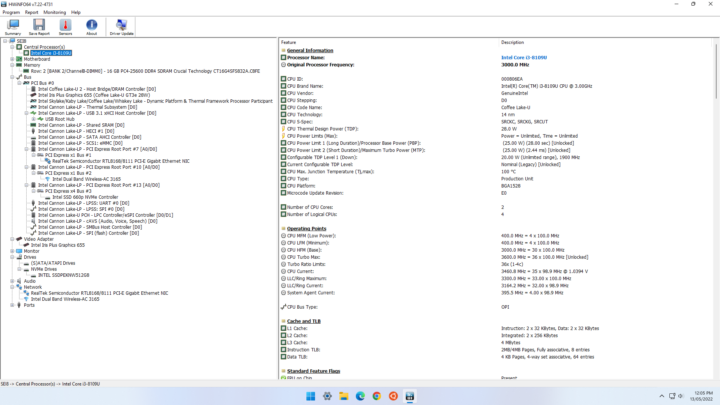Open the Sensors thermometer icon

(65, 27)
